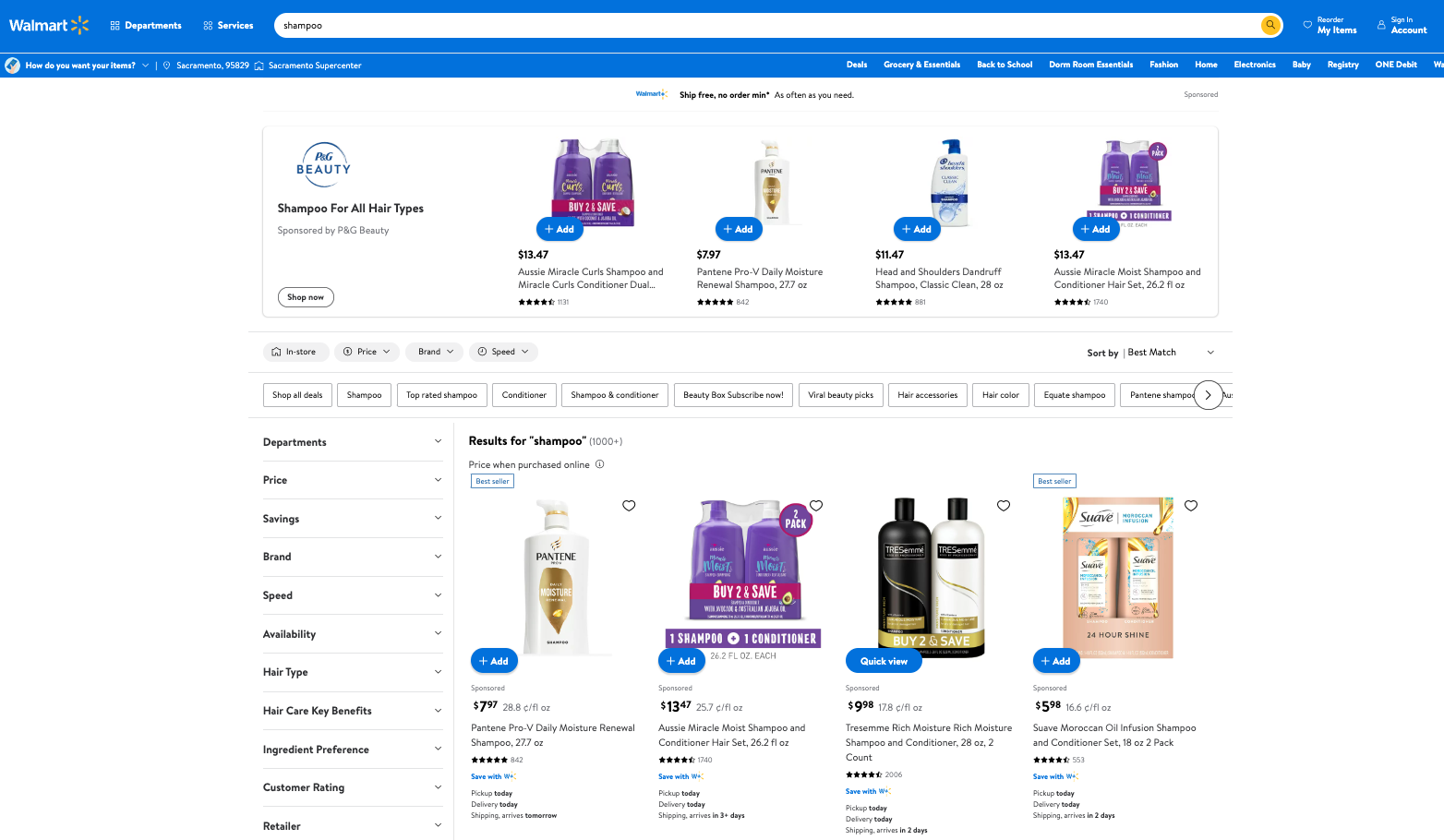1444x840 pixels.
Task: Select the Viral beauty picks chip
Action: click(x=840, y=395)
